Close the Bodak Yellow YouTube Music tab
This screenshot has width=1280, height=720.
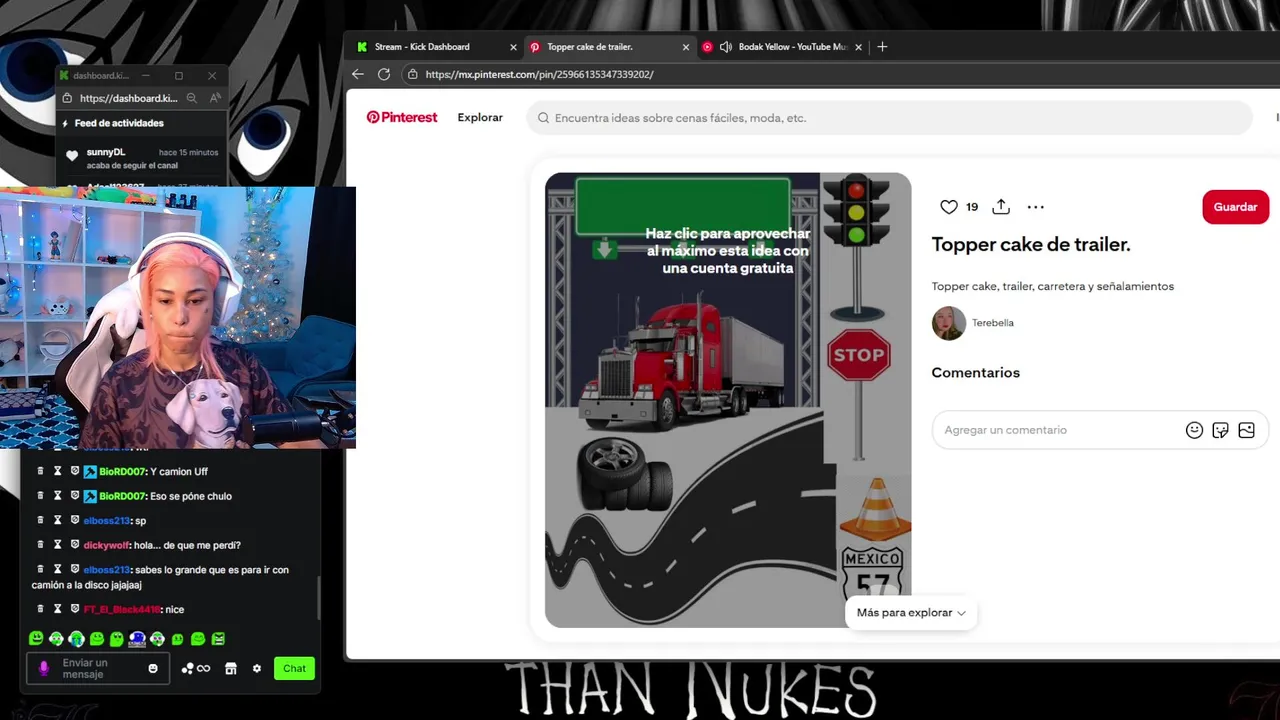859,47
